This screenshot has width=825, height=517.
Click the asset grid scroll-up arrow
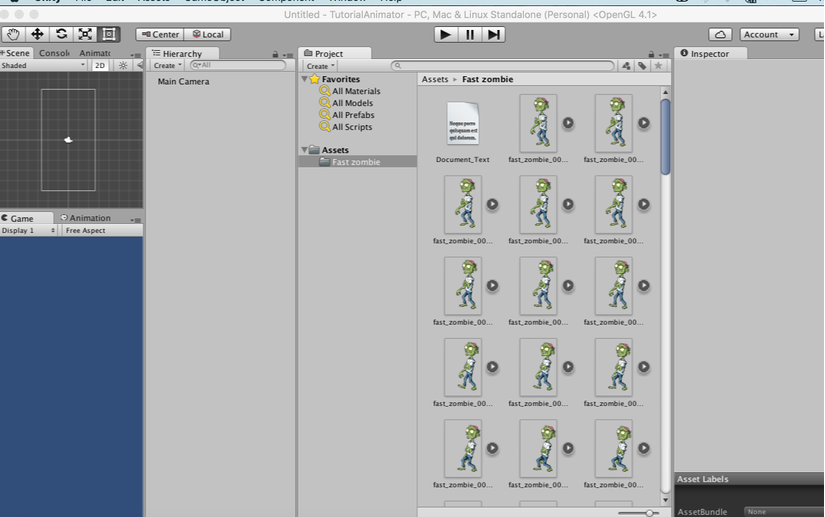pyautogui.click(x=665, y=93)
